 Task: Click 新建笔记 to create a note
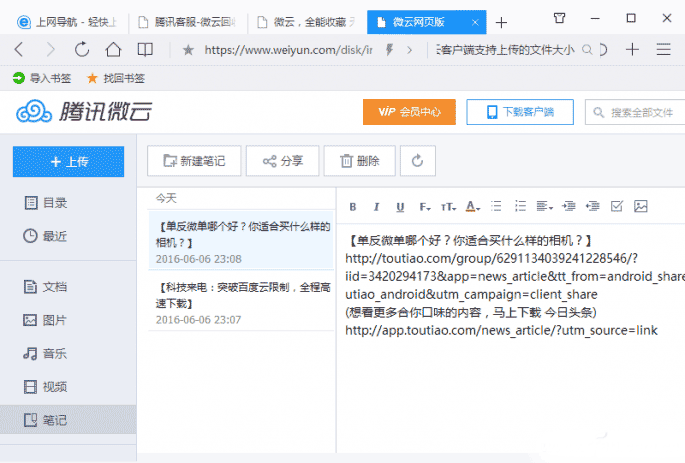click(194, 161)
